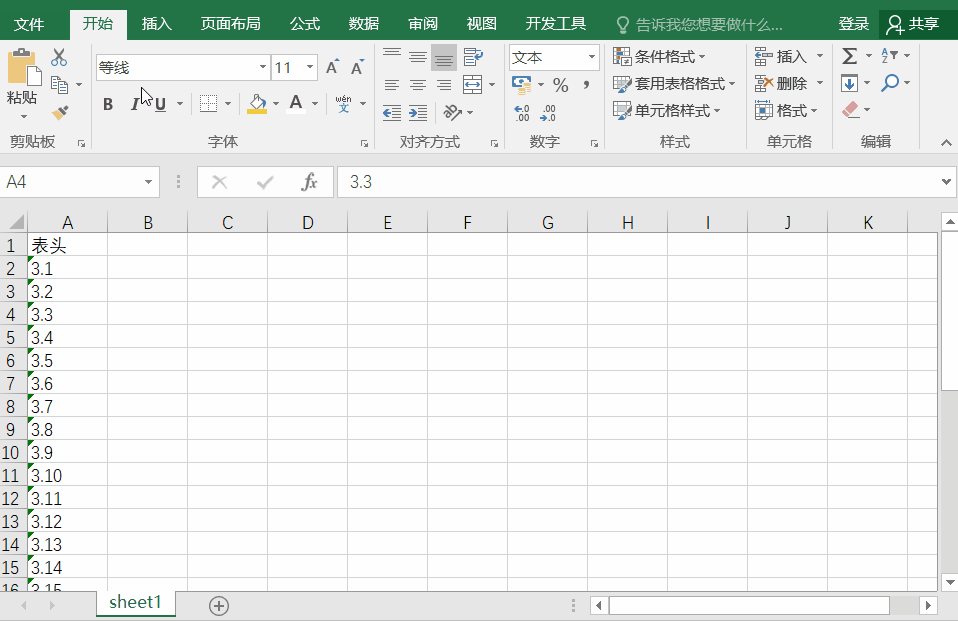The height and width of the screenshot is (621, 958).
Task: Open the 文件 tab
Action: click(29, 24)
